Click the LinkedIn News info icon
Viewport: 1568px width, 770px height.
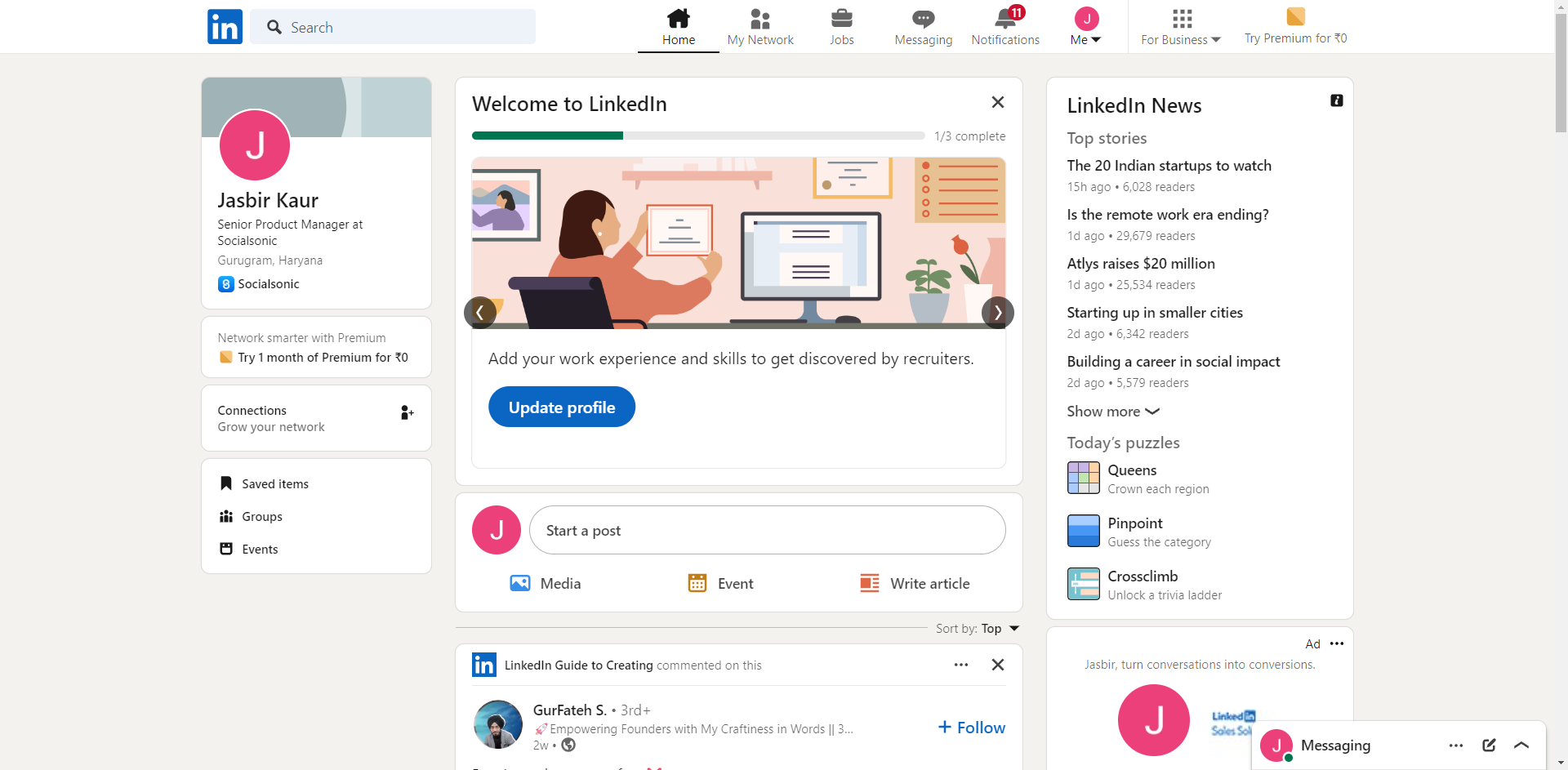(x=1337, y=100)
